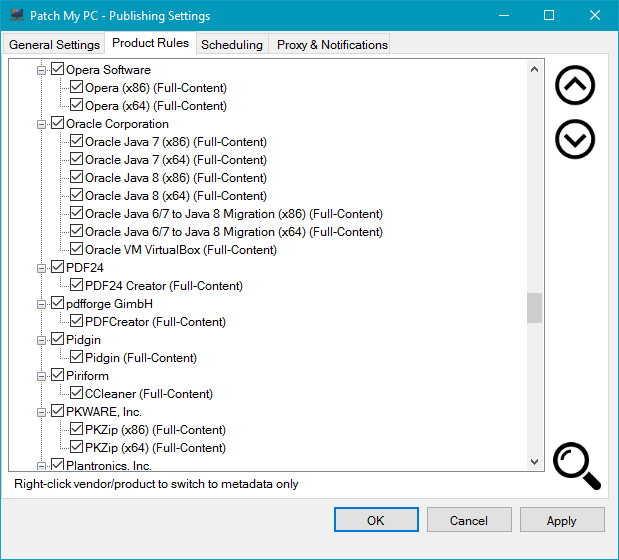Uncheck the Oracle VM VirtualBox checkbox
The height and width of the screenshot is (560, 619).
click(x=76, y=249)
